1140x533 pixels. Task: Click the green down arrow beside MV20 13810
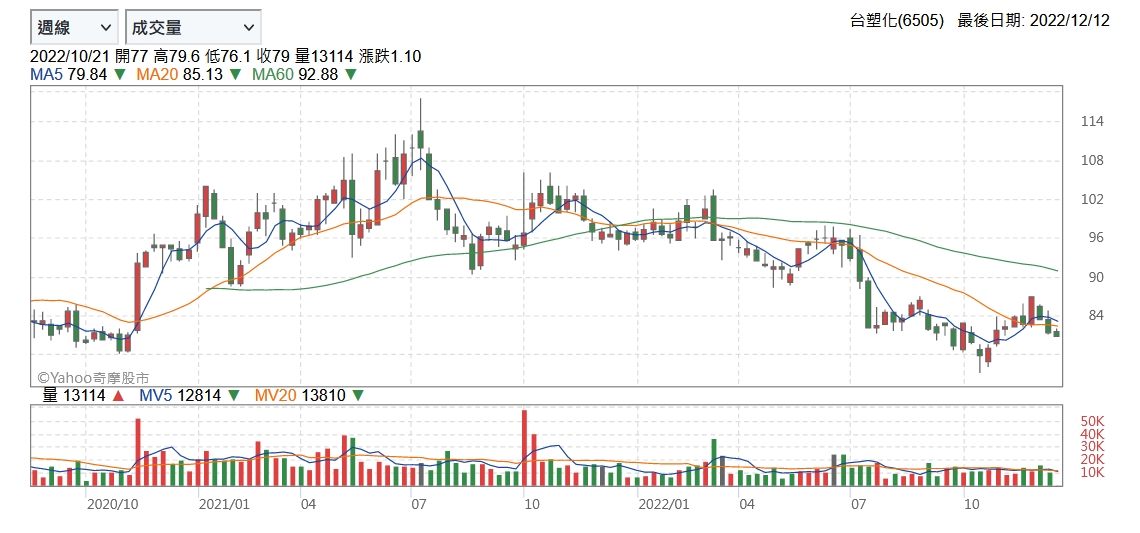(358, 396)
